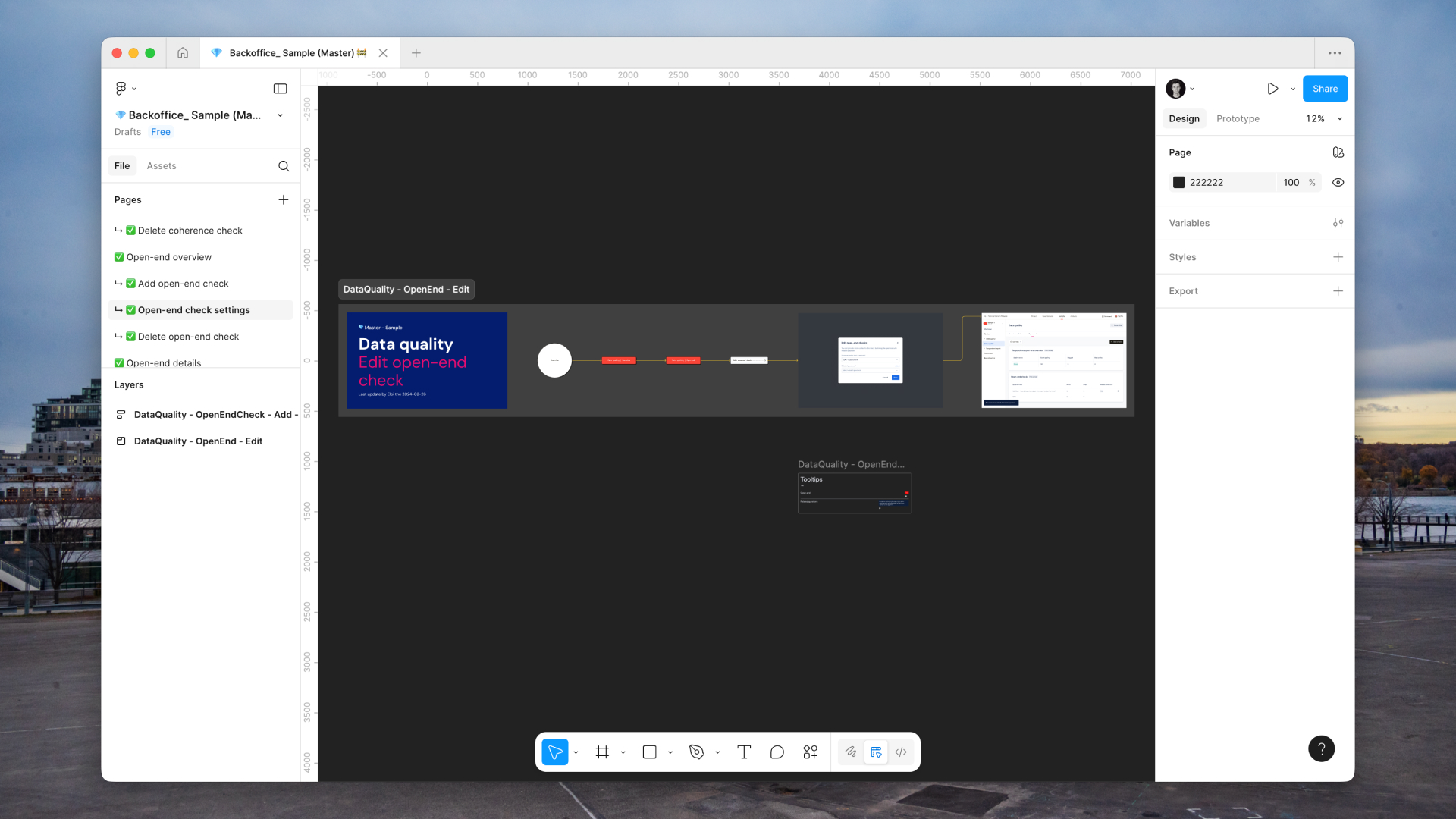Expand the Move tool dropdown arrow
1456x819 pixels.
[575, 752]
